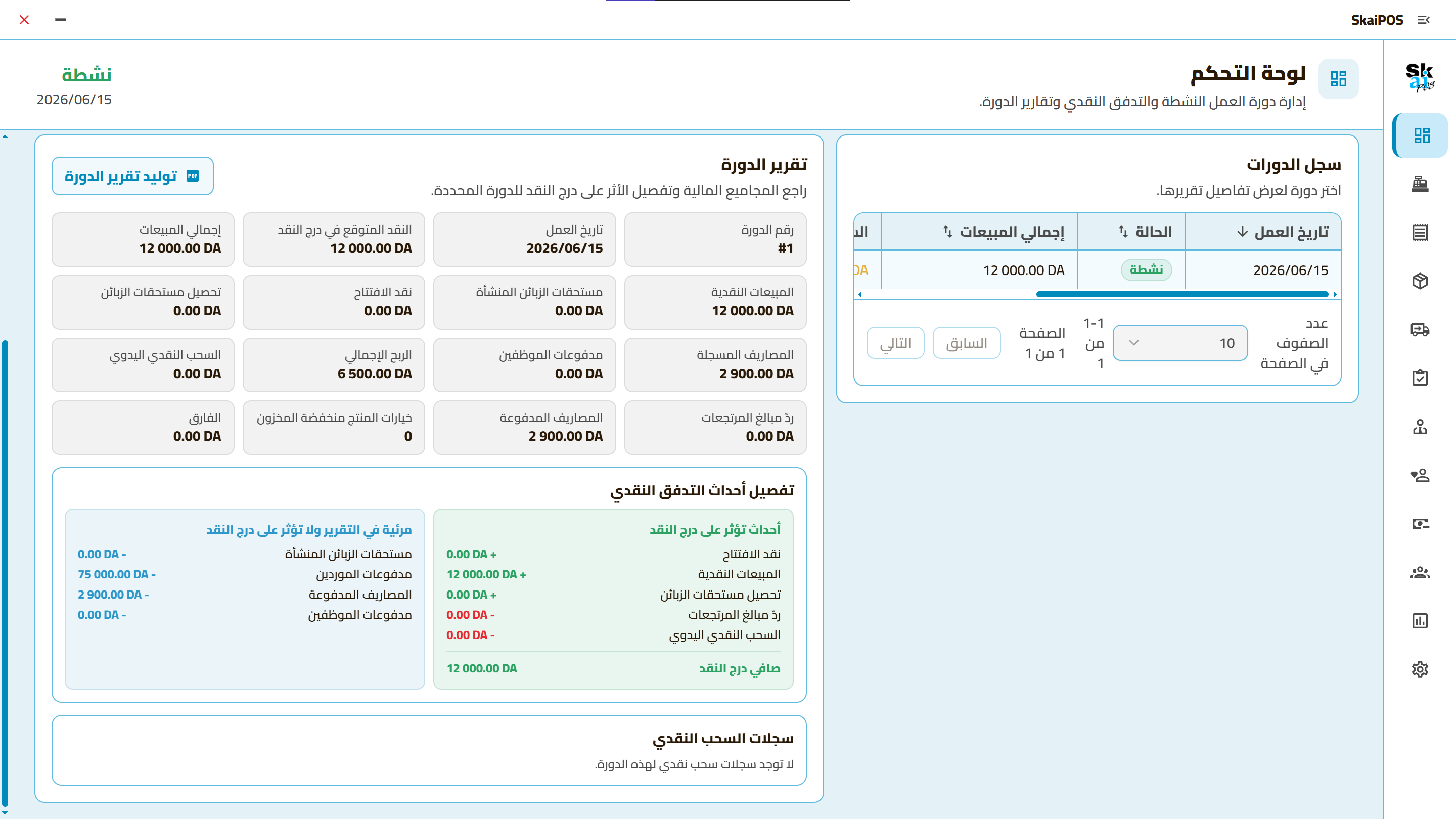Click the النقد المتوقع في درج النقد card

click(x=334, y=240)
